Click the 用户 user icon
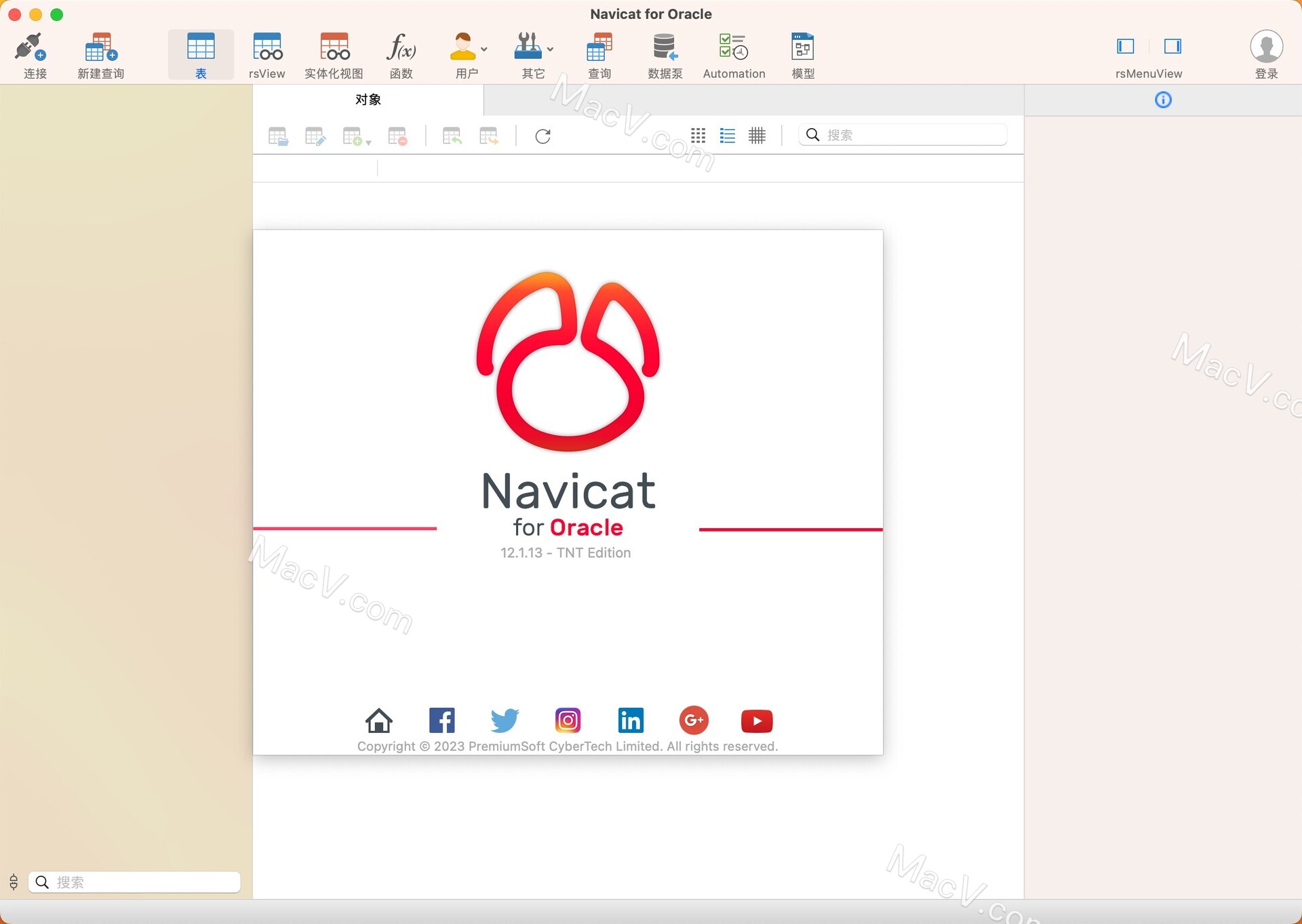Viewport: 1302px width, 924px height. (463, 47)
